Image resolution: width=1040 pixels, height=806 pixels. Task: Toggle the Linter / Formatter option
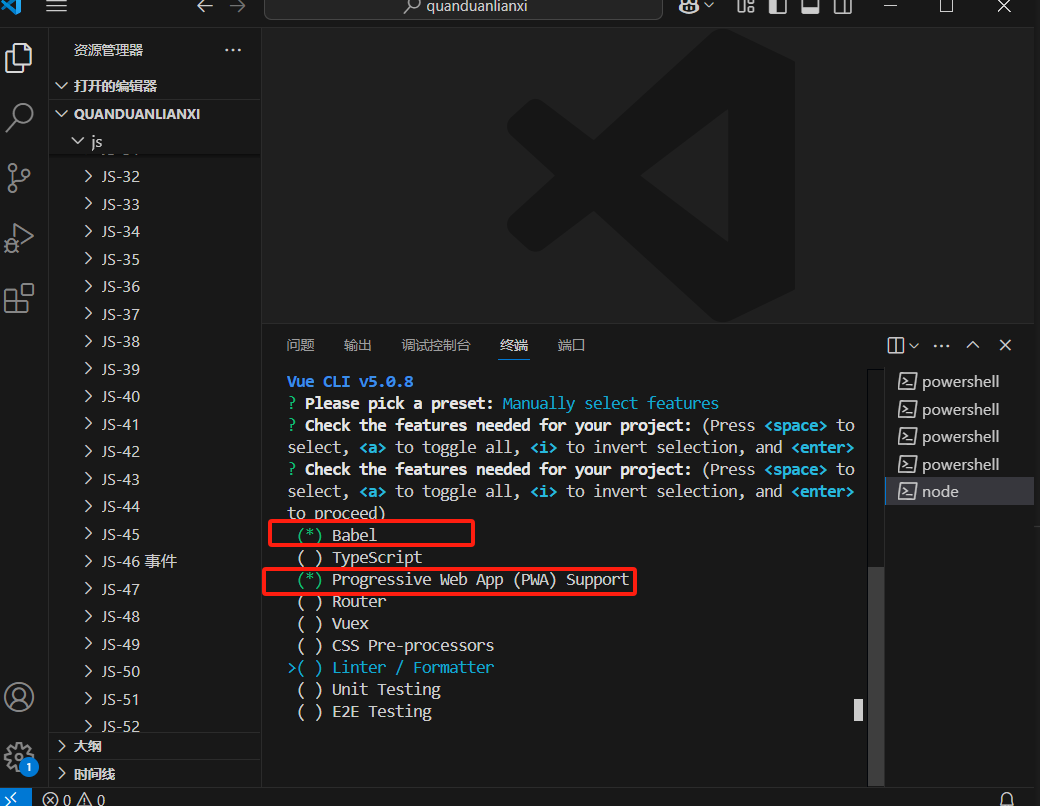tap(391, 667)
